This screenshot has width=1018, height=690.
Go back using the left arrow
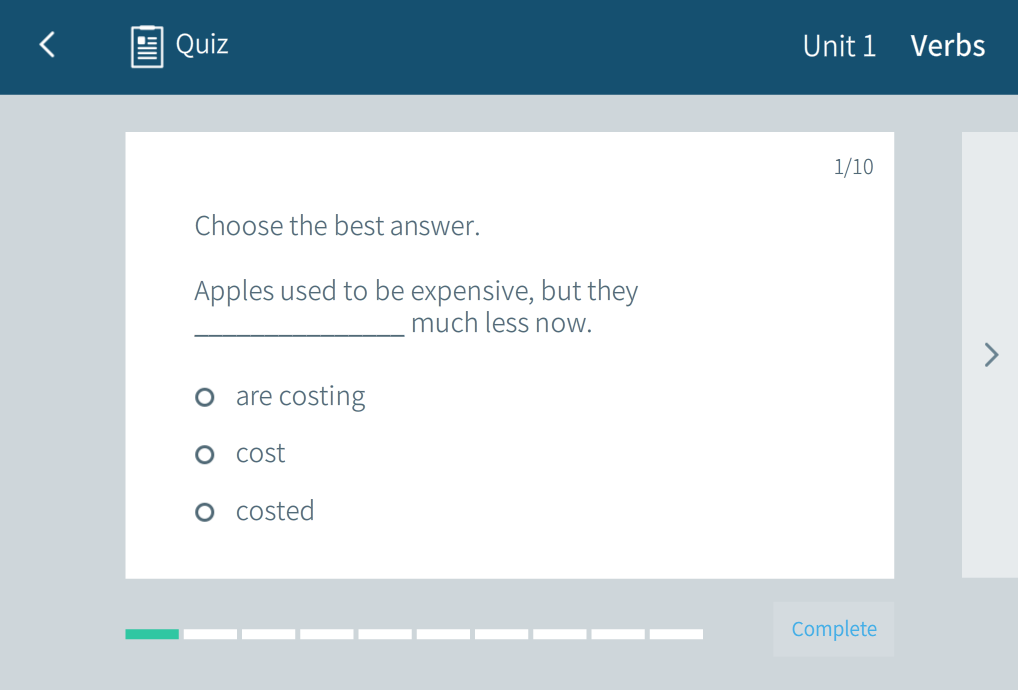coord(46,45)
